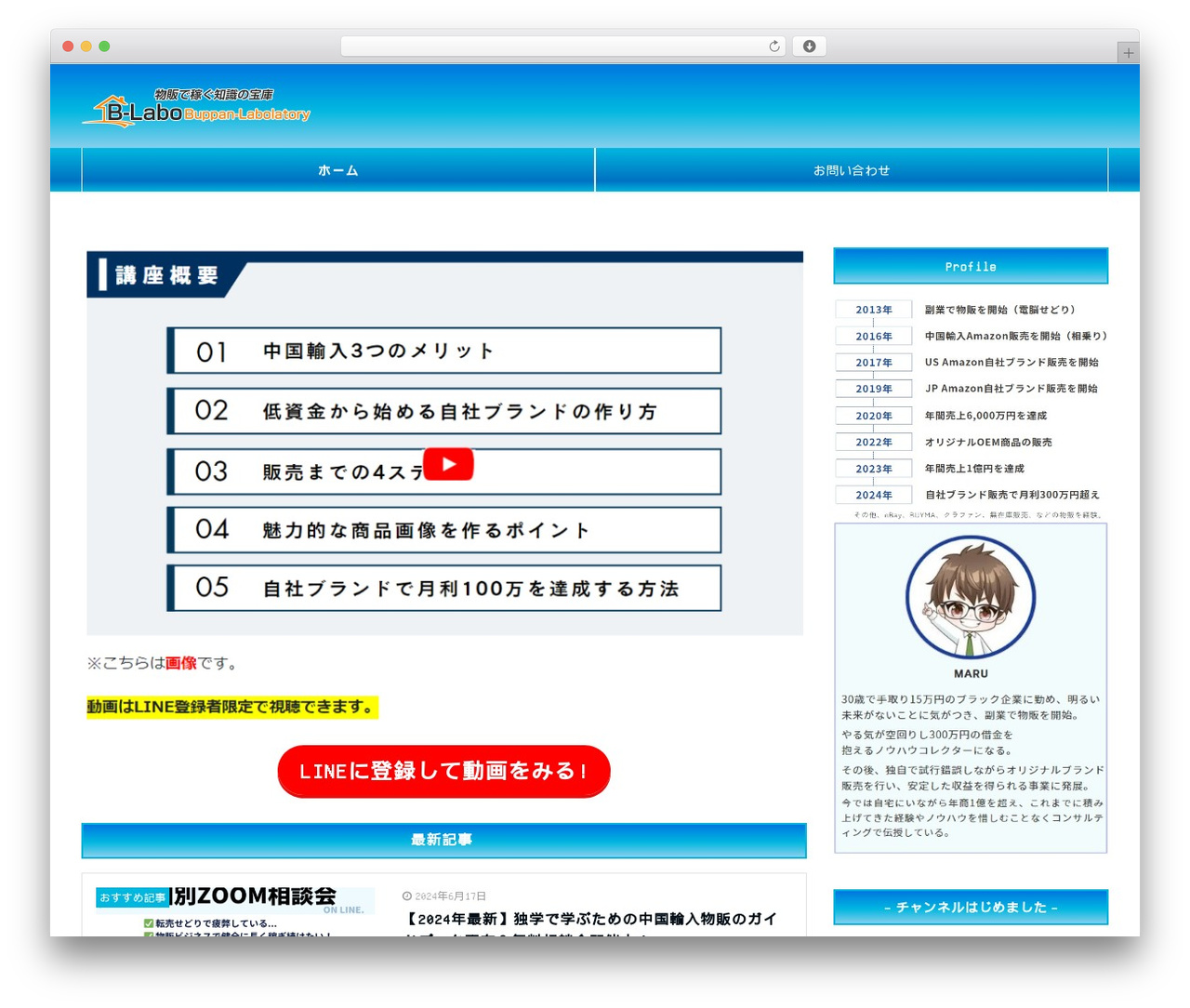
Task: Click the YouTube play button on video
Action: pyautogui.click(x=448, y=464)
